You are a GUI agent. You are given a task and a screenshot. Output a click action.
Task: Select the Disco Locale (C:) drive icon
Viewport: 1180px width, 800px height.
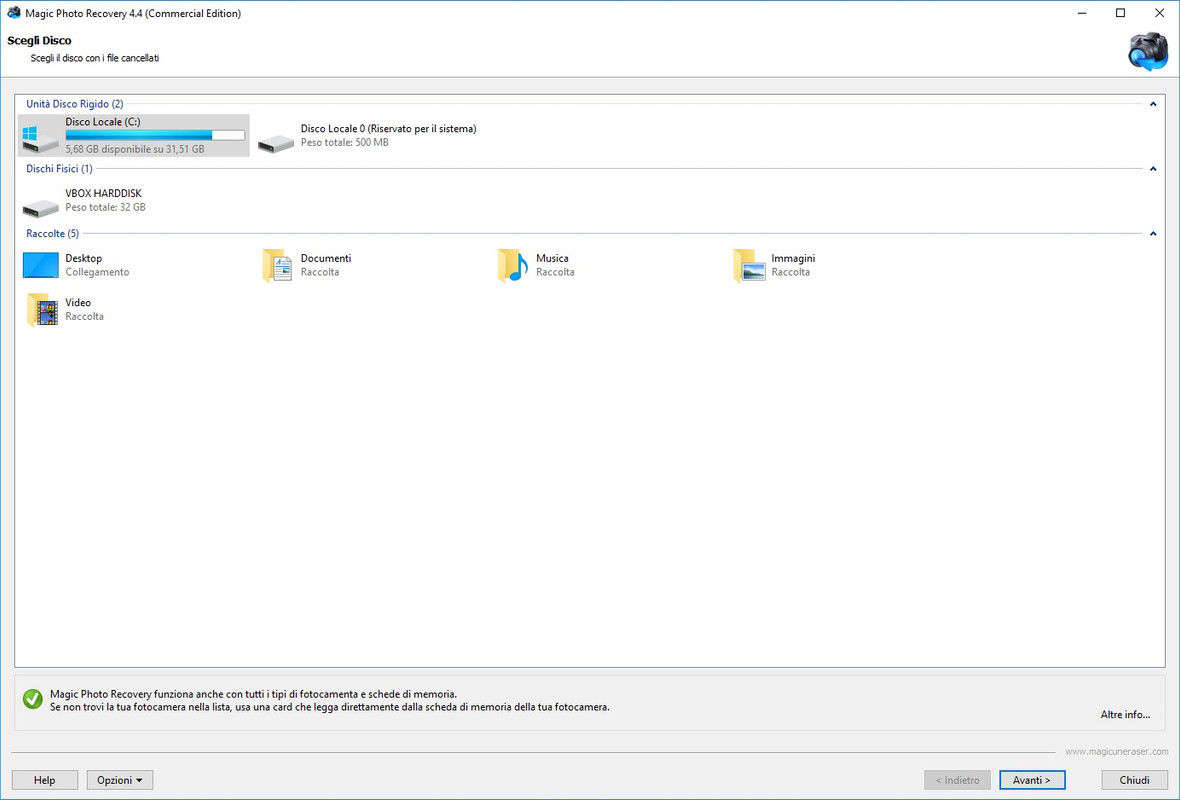(40, 139)
